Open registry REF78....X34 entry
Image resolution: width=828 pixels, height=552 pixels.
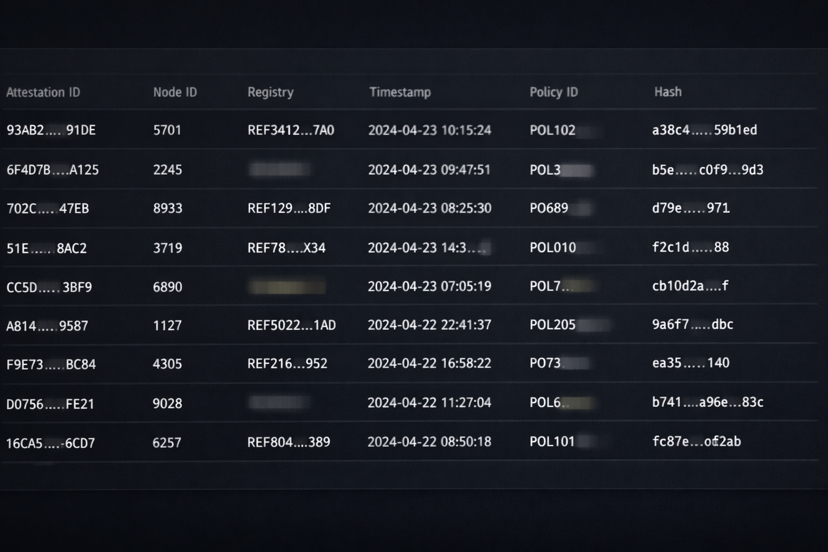pyautogui.click(x=286, y=248)
